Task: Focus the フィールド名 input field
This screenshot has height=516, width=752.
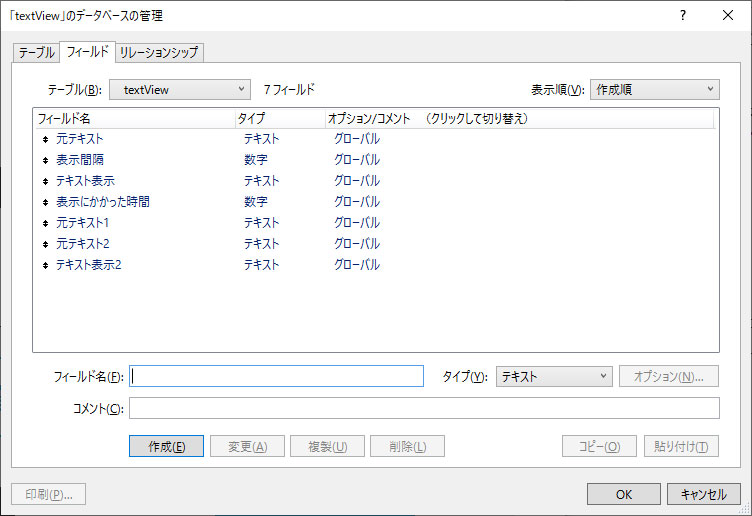Action: 276,376
